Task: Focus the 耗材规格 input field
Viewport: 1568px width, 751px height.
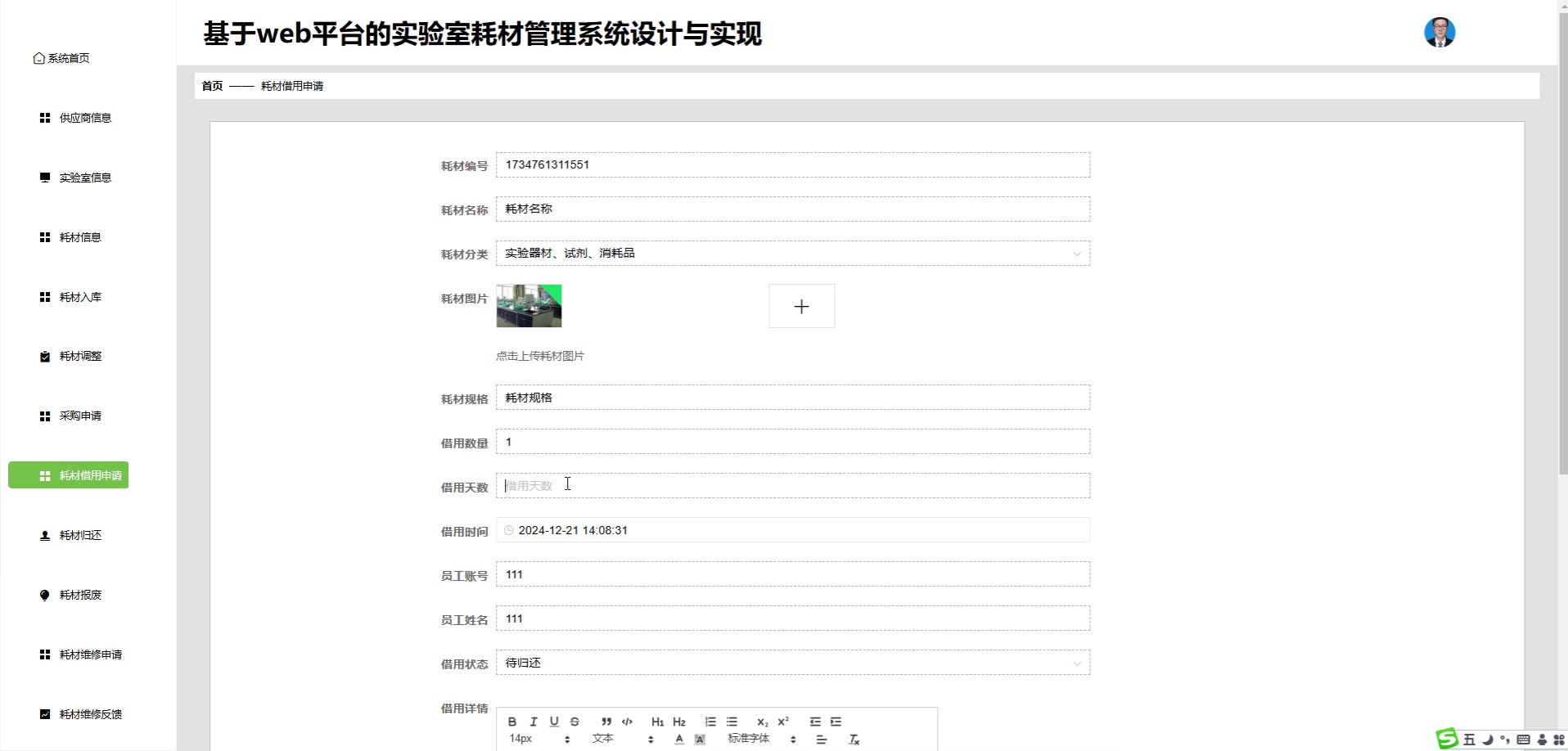Action: tap(792, 398)
